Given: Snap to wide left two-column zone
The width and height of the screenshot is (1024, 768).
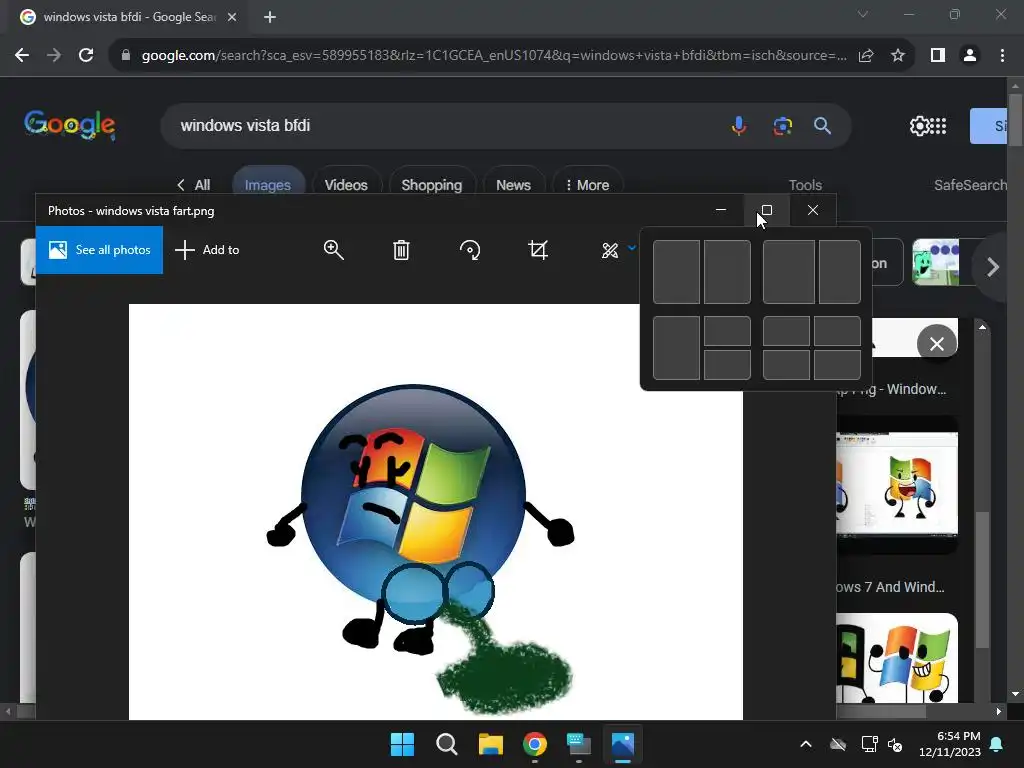Looking at the screenshot, I should [x=789, y=272].
